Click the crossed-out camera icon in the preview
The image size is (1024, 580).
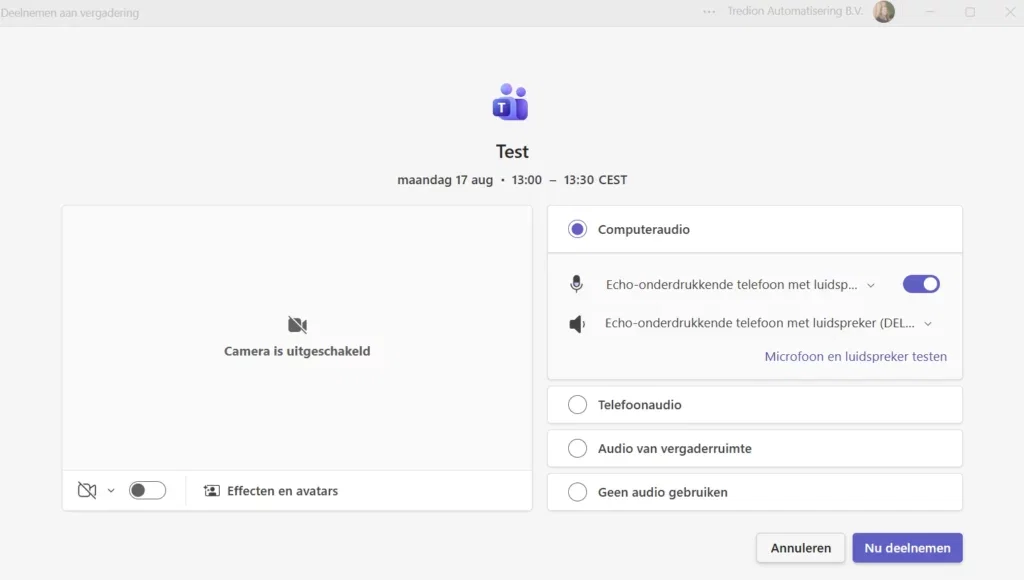point(297,325)
